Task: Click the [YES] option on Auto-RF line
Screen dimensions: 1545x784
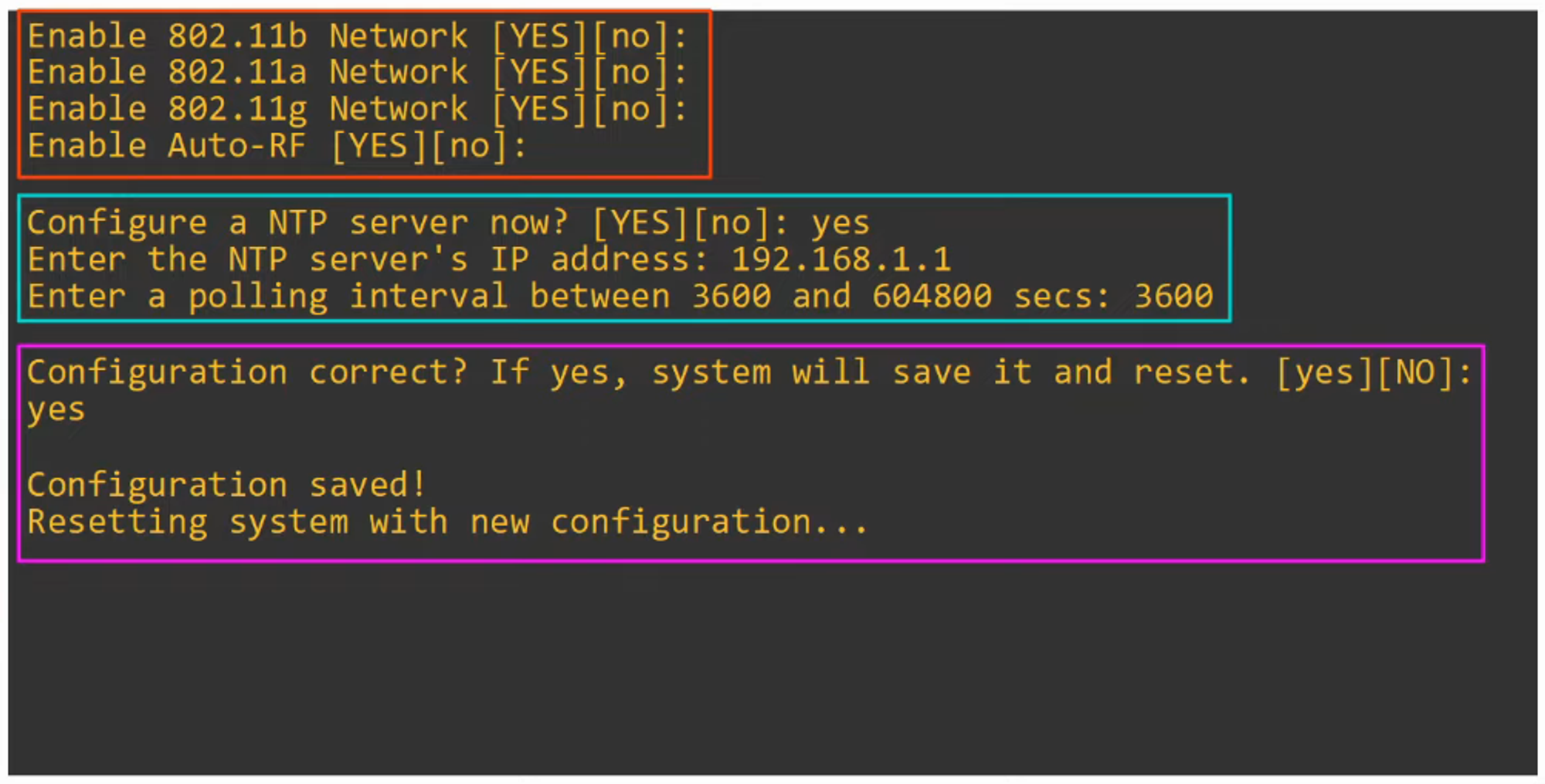Action: (x=379, y=146)
